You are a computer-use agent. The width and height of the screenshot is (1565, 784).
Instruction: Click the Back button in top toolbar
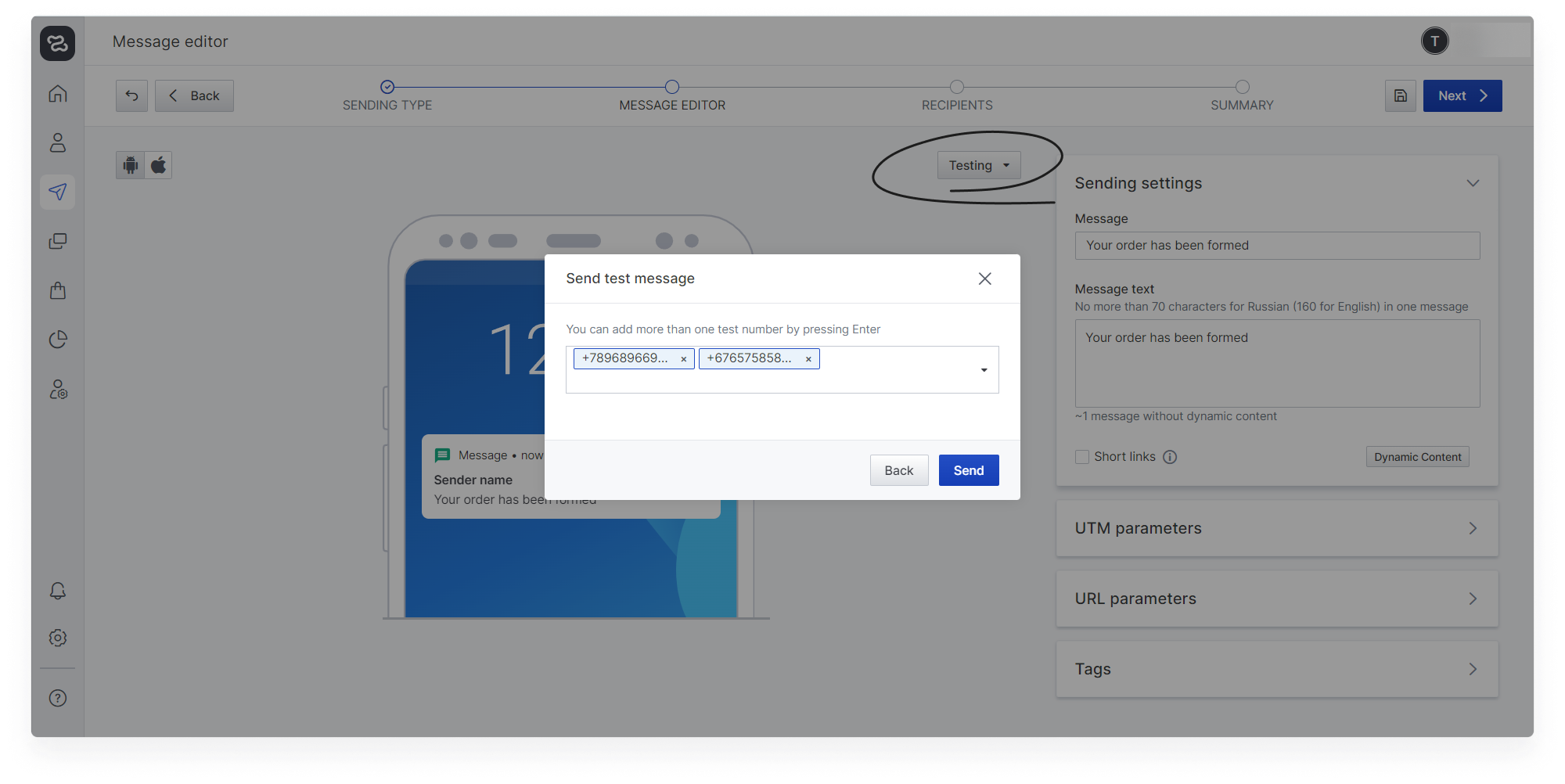(x=194, y=95)
